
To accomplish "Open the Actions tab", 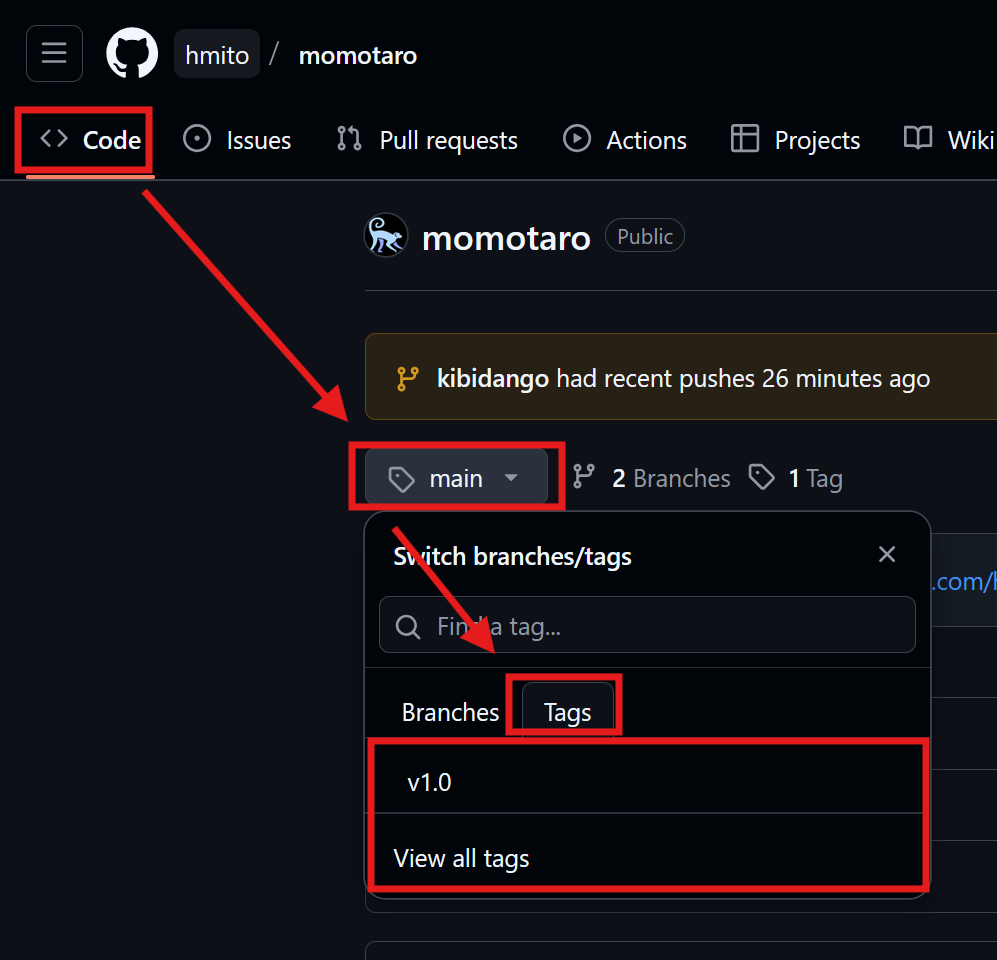I will (x=624, y=140).
